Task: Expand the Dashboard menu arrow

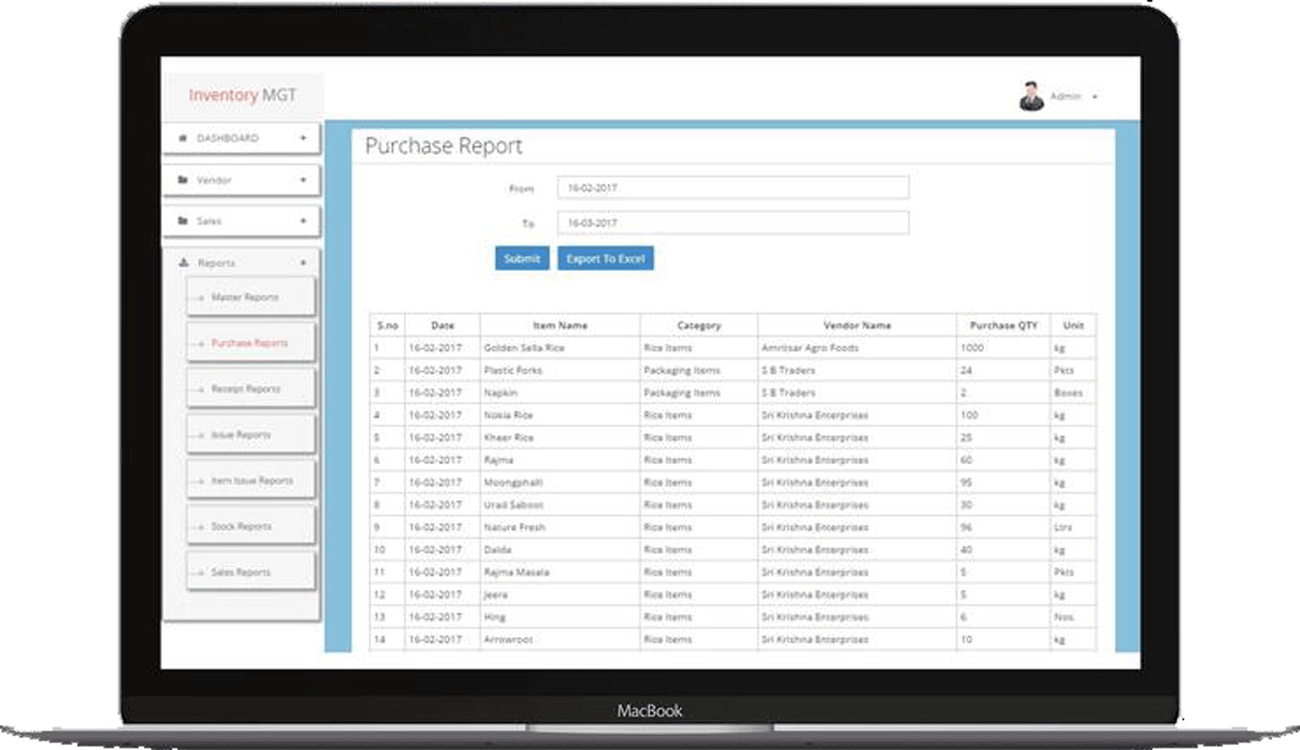Action: coord(303,138)
